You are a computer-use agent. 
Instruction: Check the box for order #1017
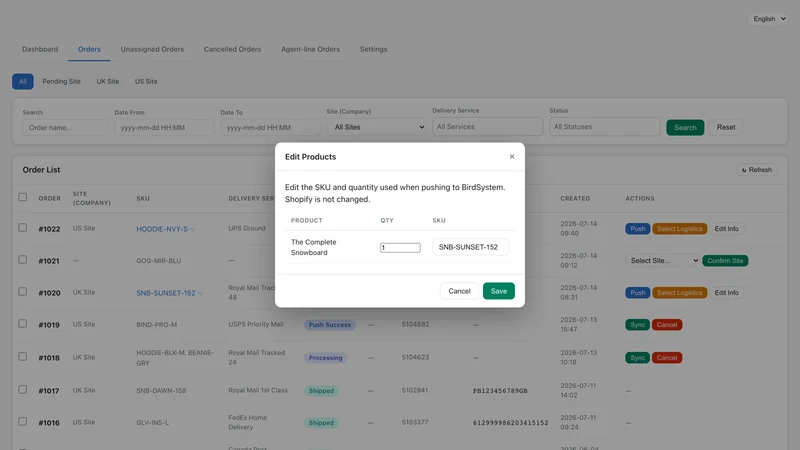pyautogui.click(x=22, y=389)
